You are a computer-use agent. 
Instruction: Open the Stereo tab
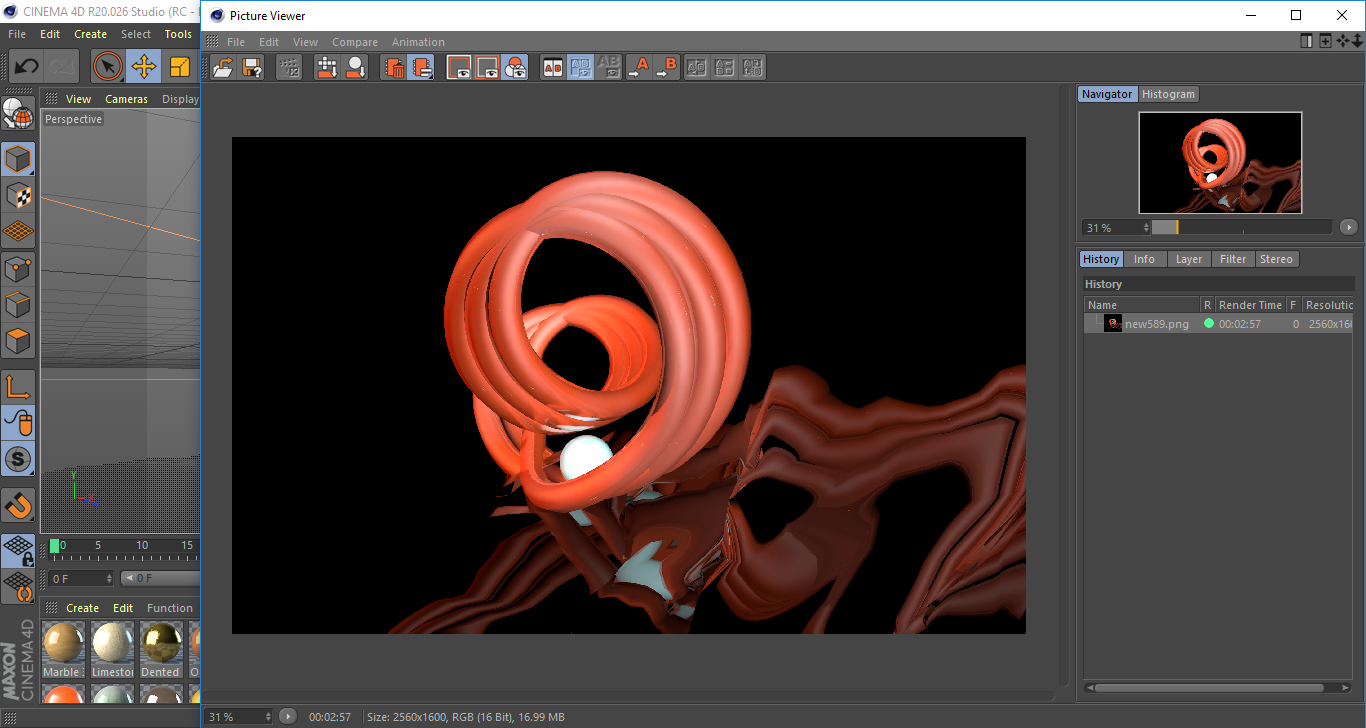click(x=1276, y=259)
